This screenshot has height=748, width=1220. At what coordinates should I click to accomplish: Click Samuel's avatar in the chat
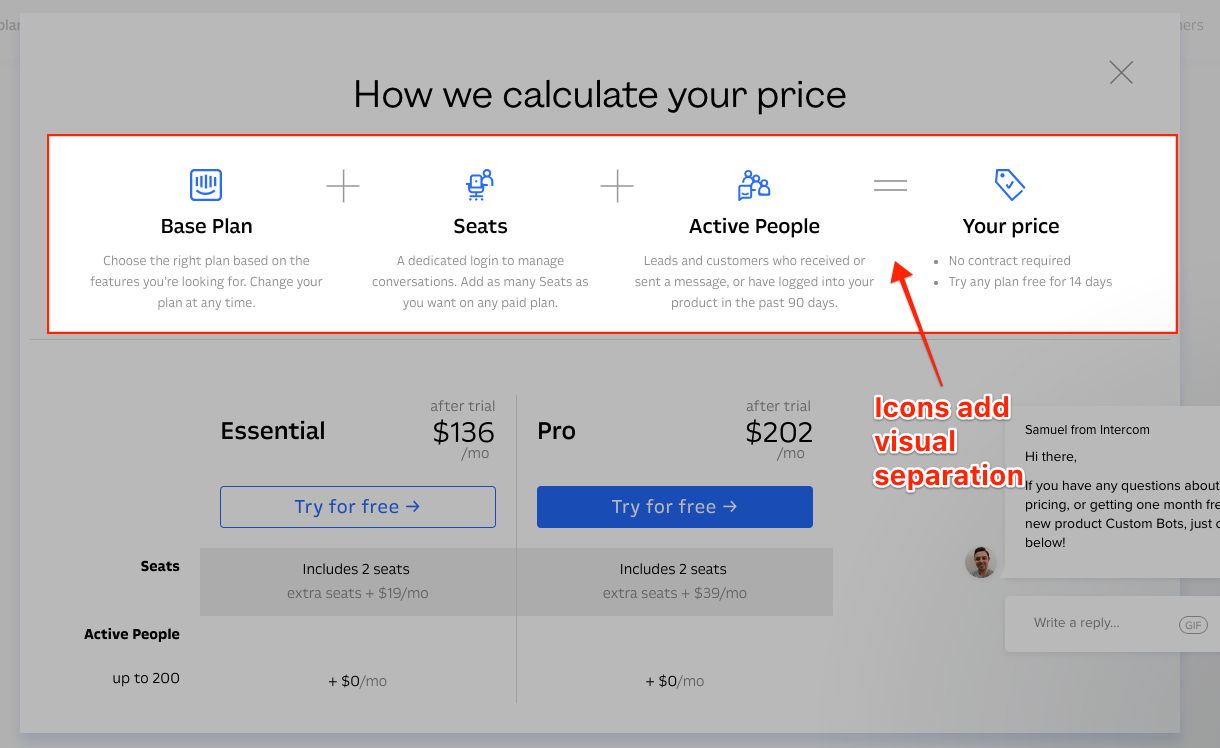981,562
